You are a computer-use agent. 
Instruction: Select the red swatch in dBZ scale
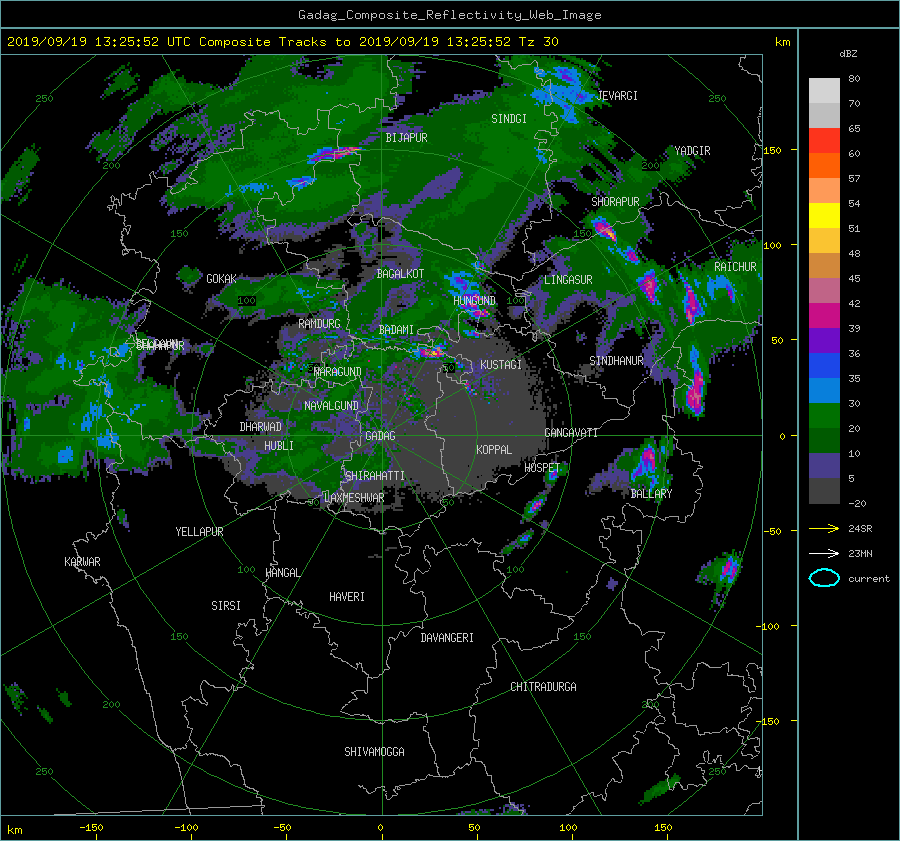coord(824,141)
